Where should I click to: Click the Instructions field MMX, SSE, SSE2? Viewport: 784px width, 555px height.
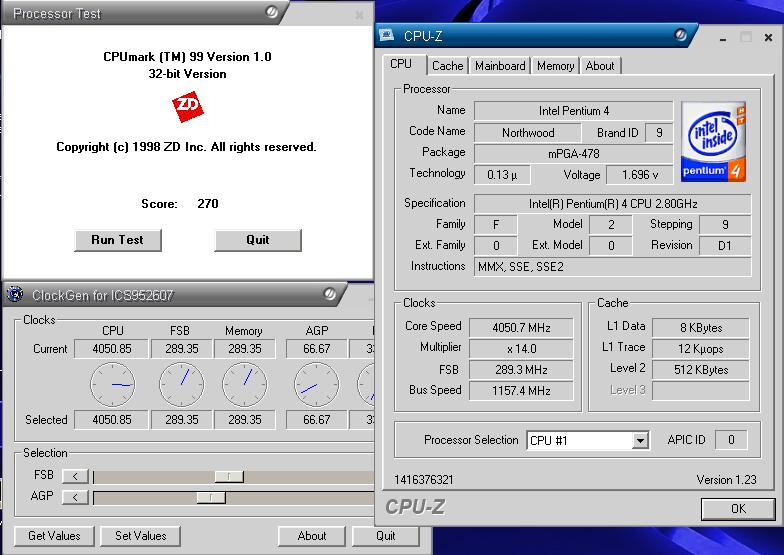click(x=612, y=266)
